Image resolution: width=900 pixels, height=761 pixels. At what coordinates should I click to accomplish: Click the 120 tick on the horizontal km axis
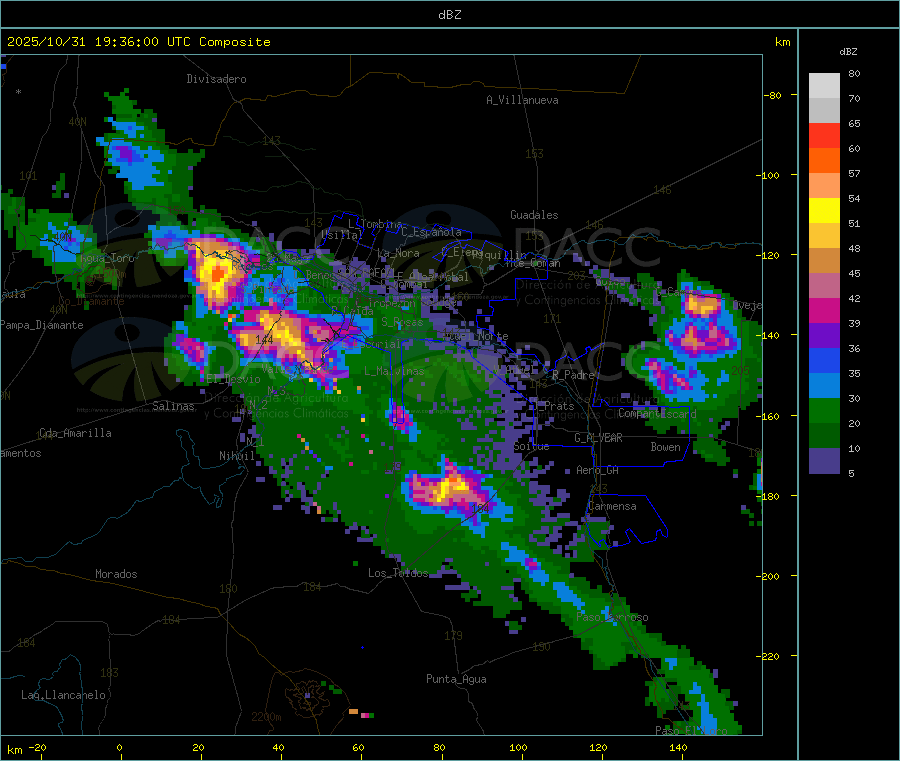(598, 748)
